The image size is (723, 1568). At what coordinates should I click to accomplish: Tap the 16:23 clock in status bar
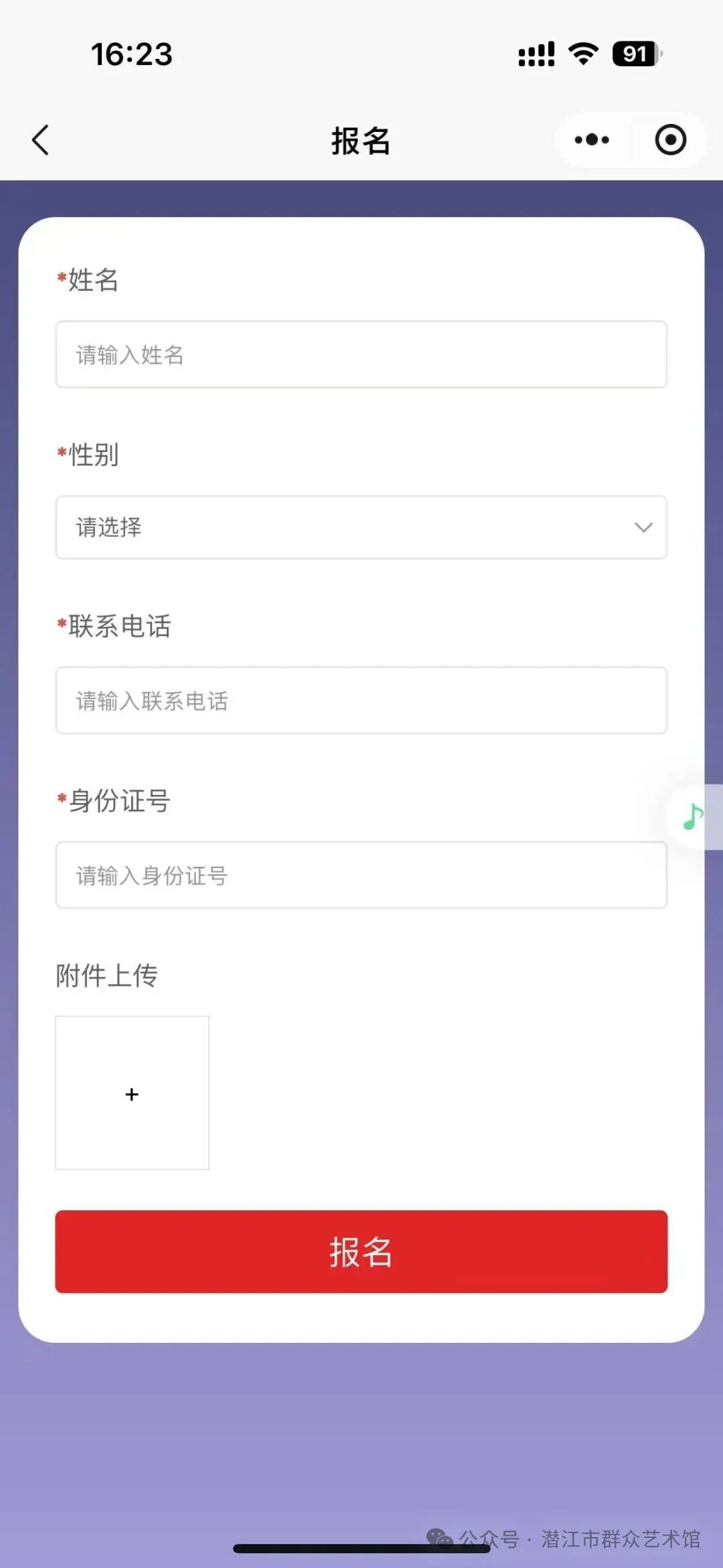pos(132,54)
